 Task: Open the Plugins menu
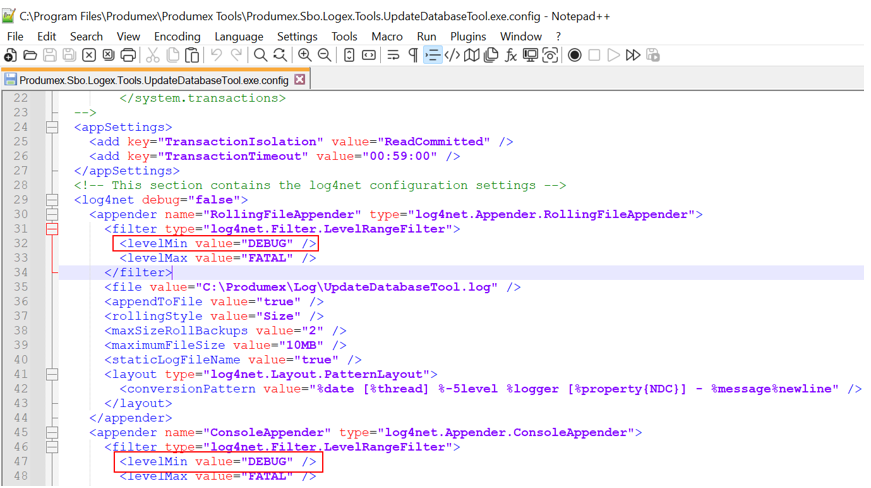point(468,37)
